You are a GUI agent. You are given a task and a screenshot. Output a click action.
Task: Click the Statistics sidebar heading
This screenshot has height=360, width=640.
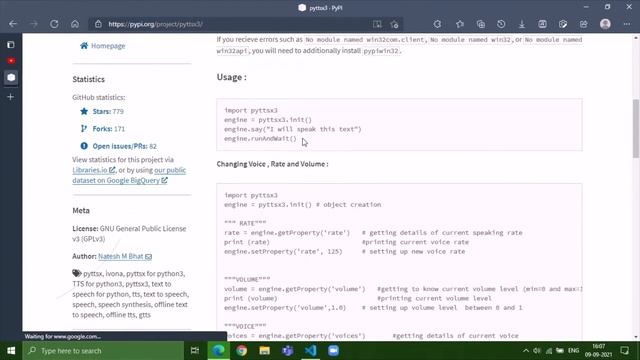click(89, 79)
